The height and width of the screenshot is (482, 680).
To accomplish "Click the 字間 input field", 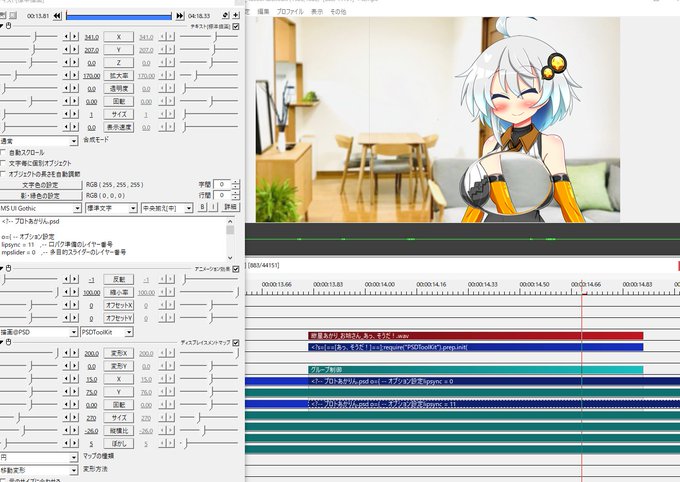I will tap(222, 184).
